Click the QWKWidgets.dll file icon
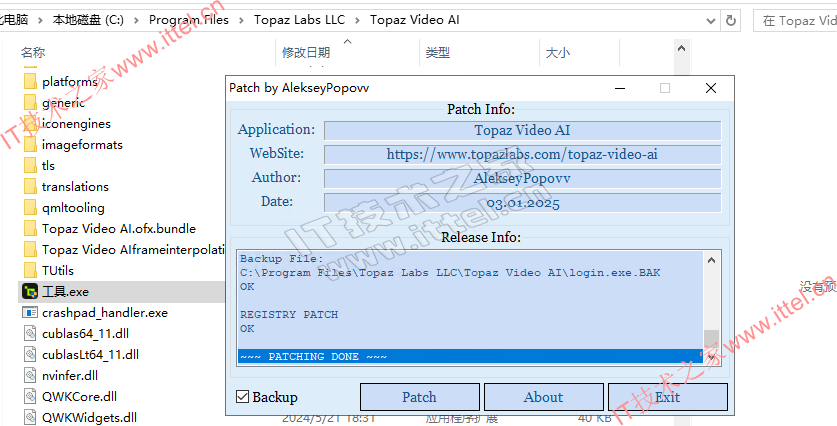The image size is (837, 426). 30,417
